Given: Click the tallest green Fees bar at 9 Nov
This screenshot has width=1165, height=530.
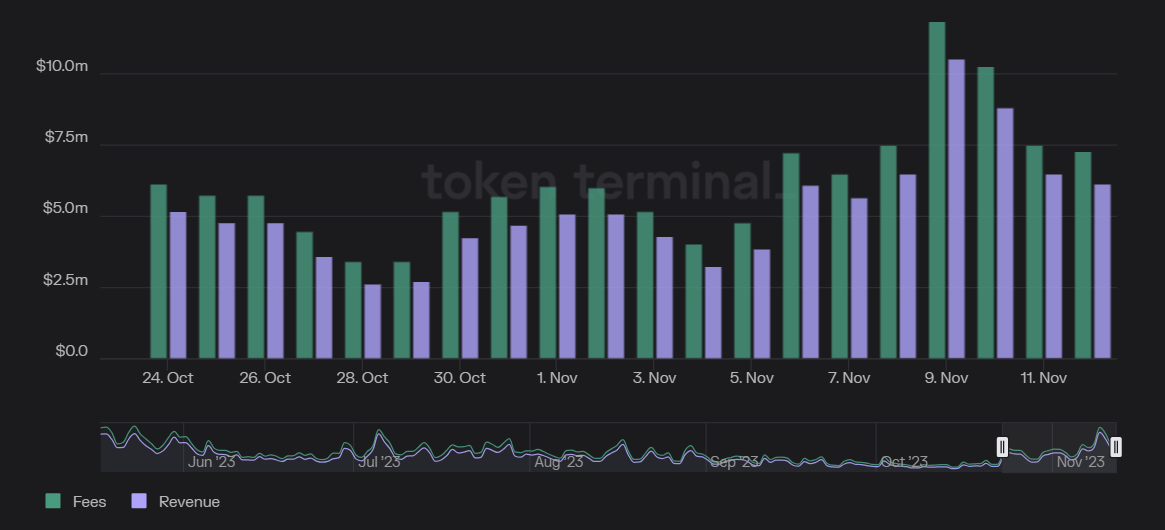Looking at the screenshot, I should click(x=937, y=190).
